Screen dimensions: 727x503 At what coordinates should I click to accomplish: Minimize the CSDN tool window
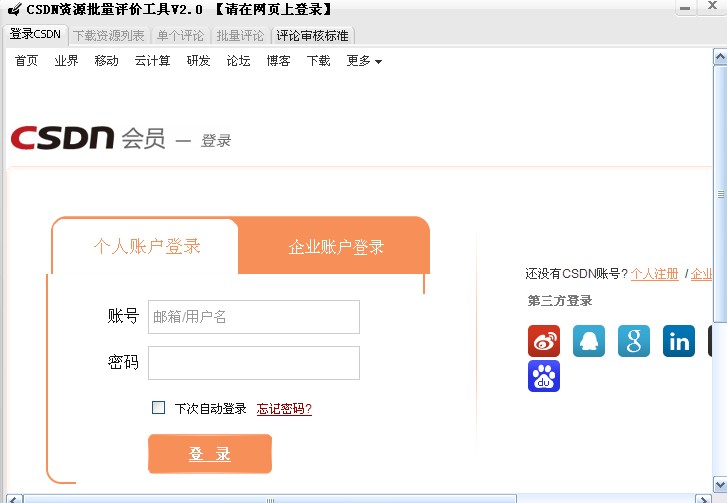685,8
